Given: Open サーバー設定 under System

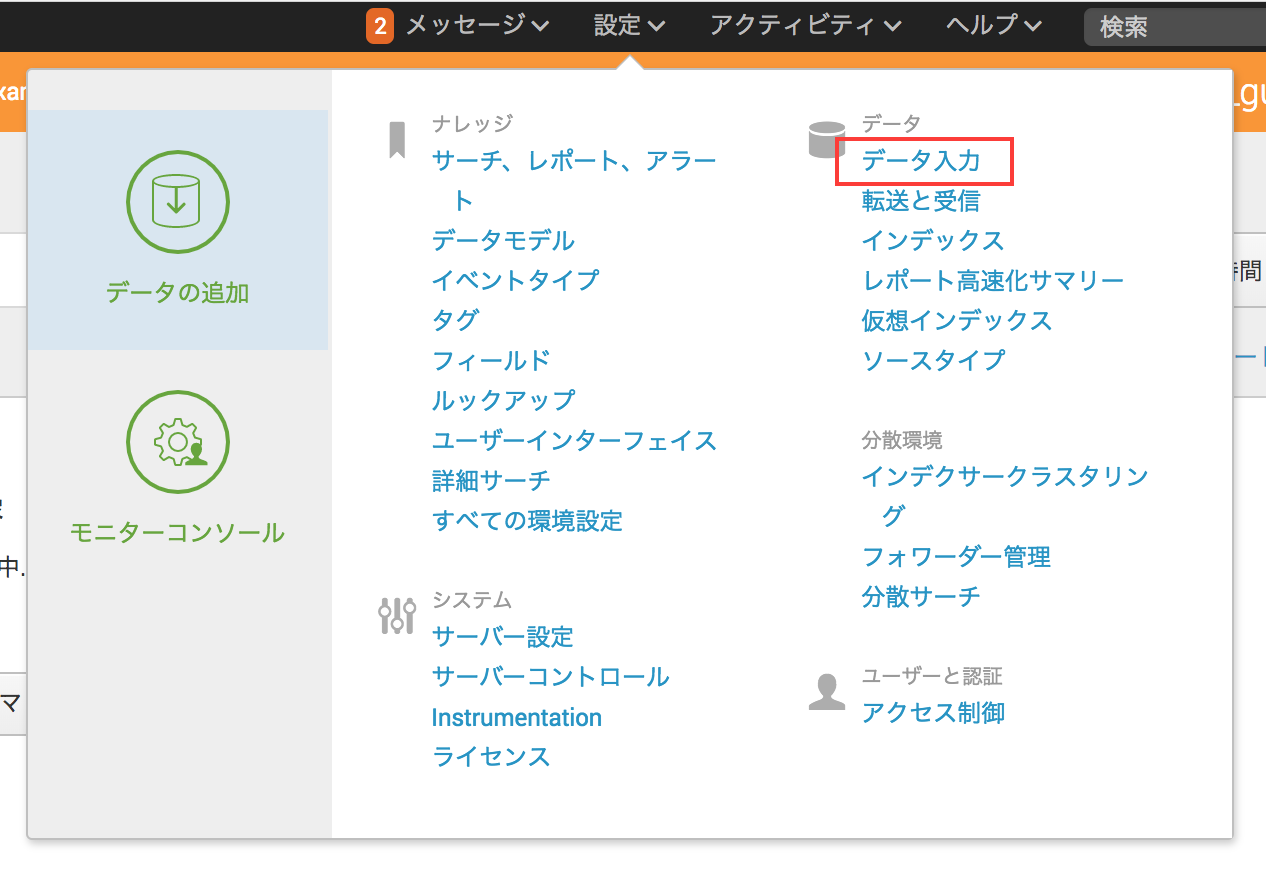Looking at the screenshot, I should (x=503, y=637).
